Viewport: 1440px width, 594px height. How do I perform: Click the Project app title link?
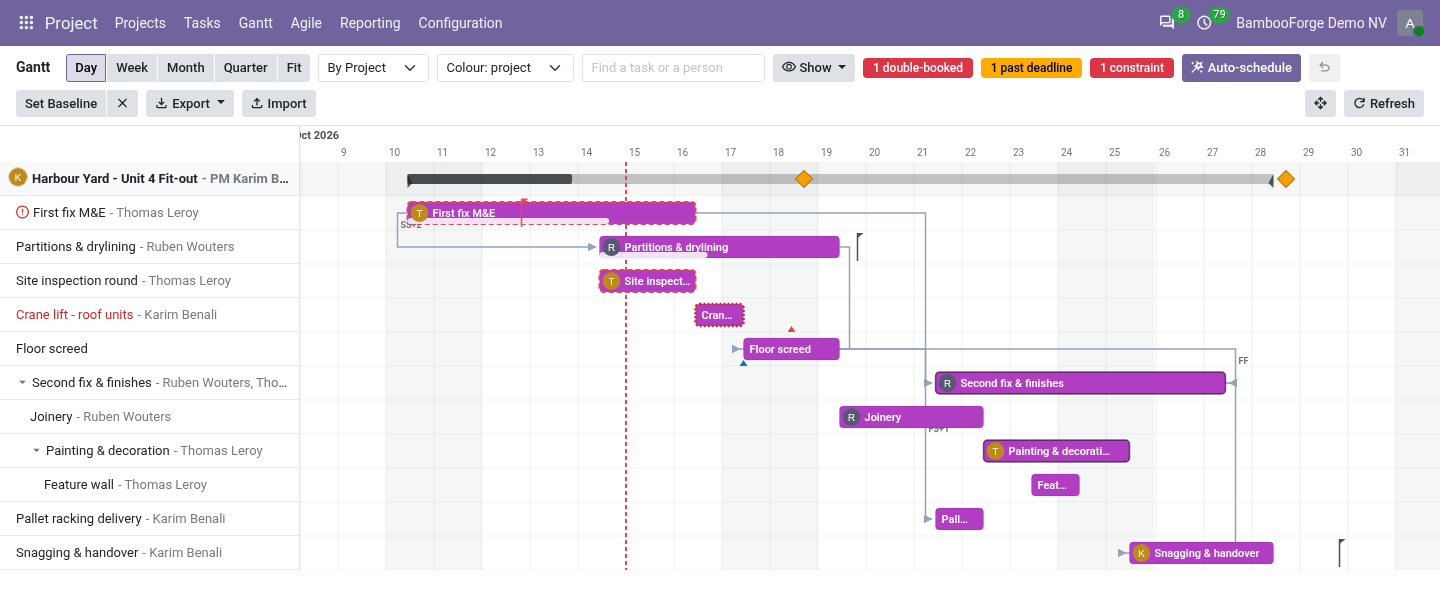[x=71, y=23]
